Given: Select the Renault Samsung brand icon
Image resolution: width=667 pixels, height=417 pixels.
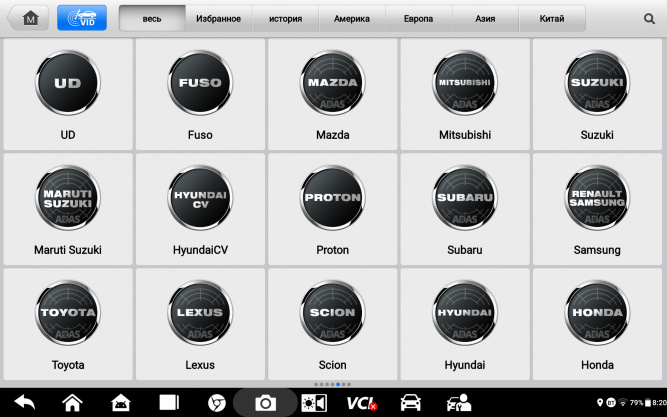Looking at the screenshot, I should point(597,198).
